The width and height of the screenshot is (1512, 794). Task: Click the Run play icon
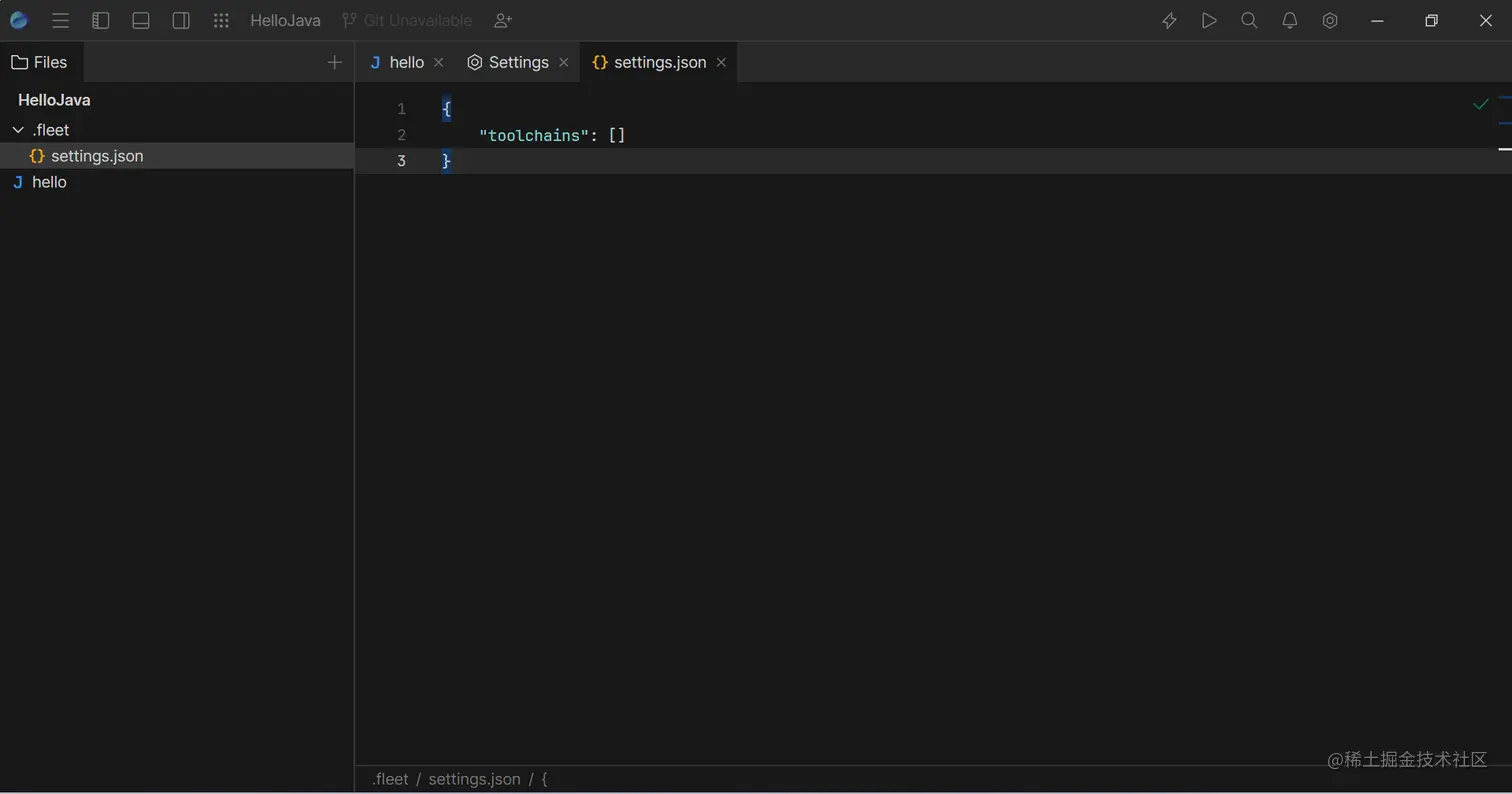pyautogui.click(x=1209, y=20)
